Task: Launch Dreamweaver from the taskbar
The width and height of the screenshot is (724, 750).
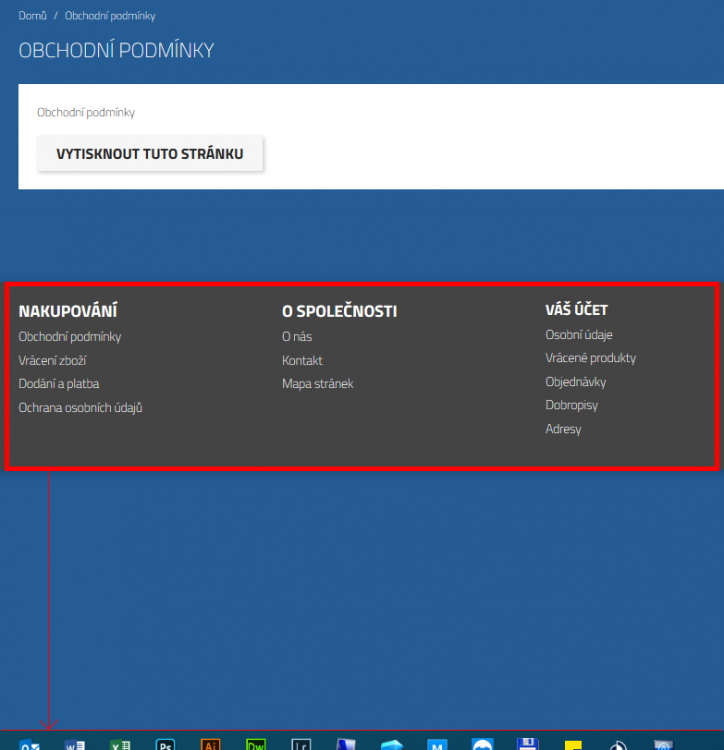Action: (x=256, y=744)
